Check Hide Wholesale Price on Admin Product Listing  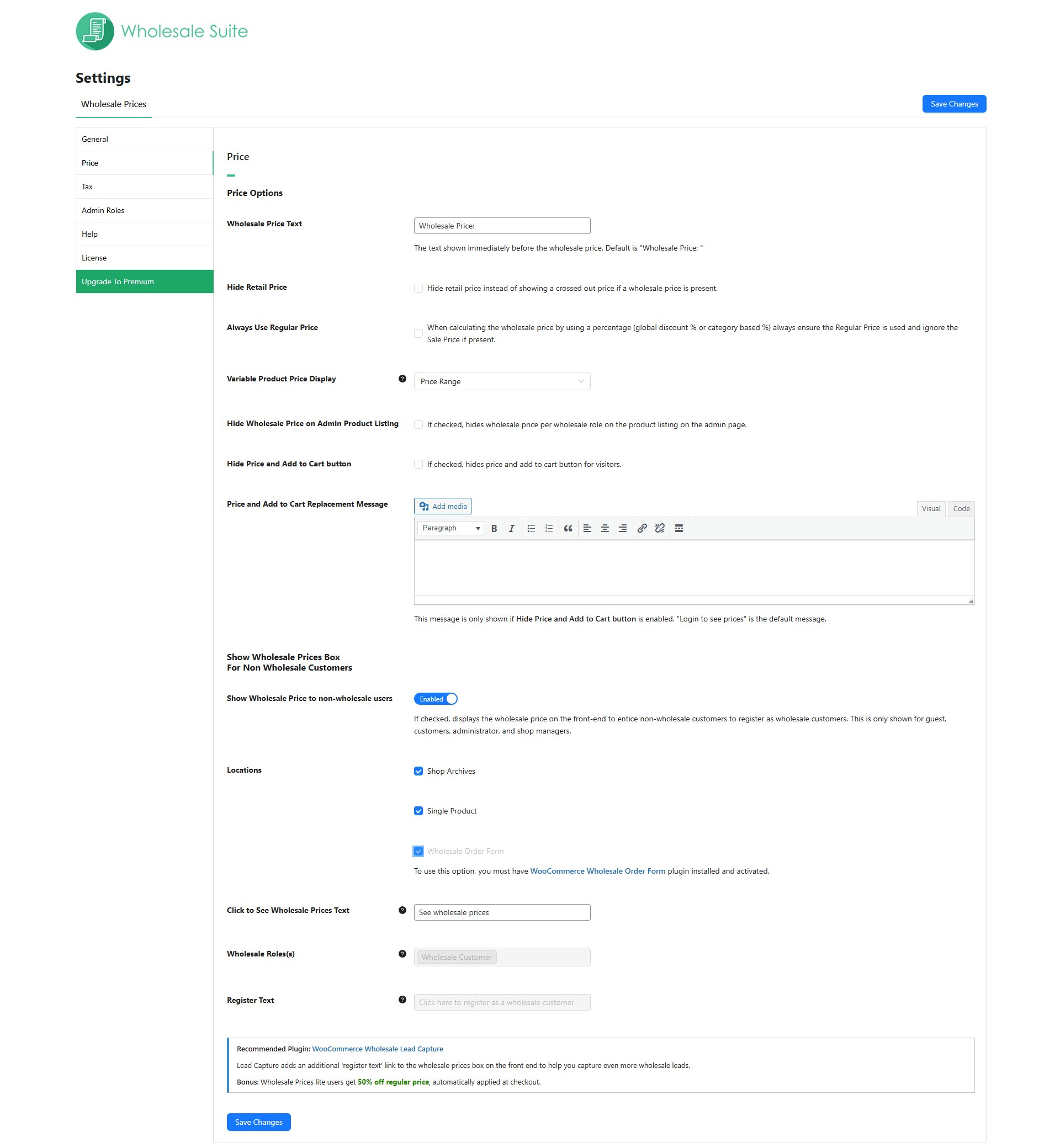(x=418, y=424)
